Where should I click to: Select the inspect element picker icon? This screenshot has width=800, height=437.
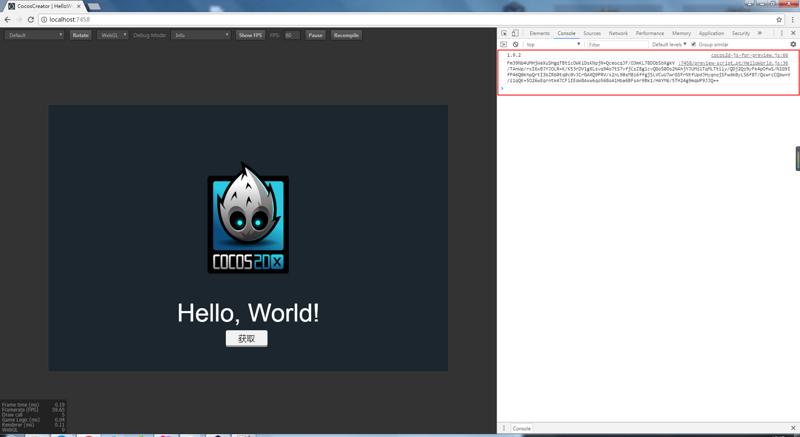tap(504, 33)
